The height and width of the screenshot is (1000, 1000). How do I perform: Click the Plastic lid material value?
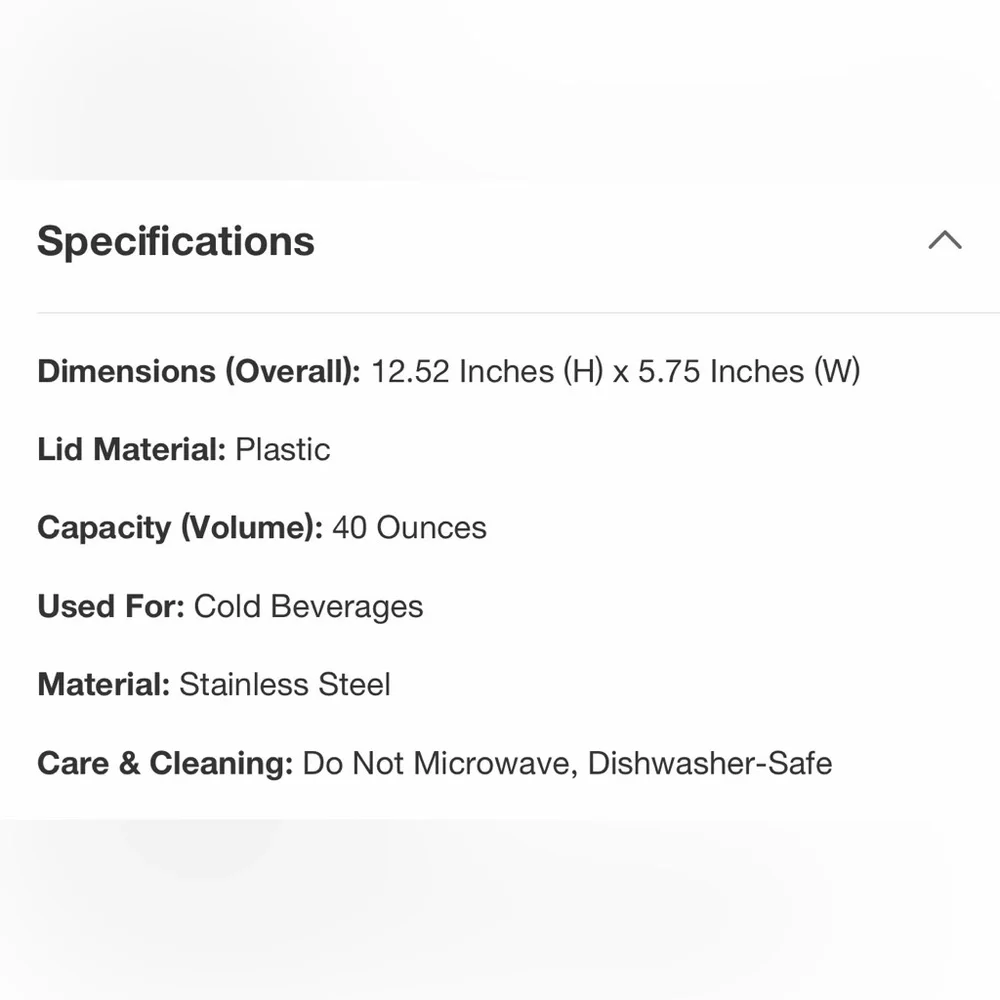point(283,450)
